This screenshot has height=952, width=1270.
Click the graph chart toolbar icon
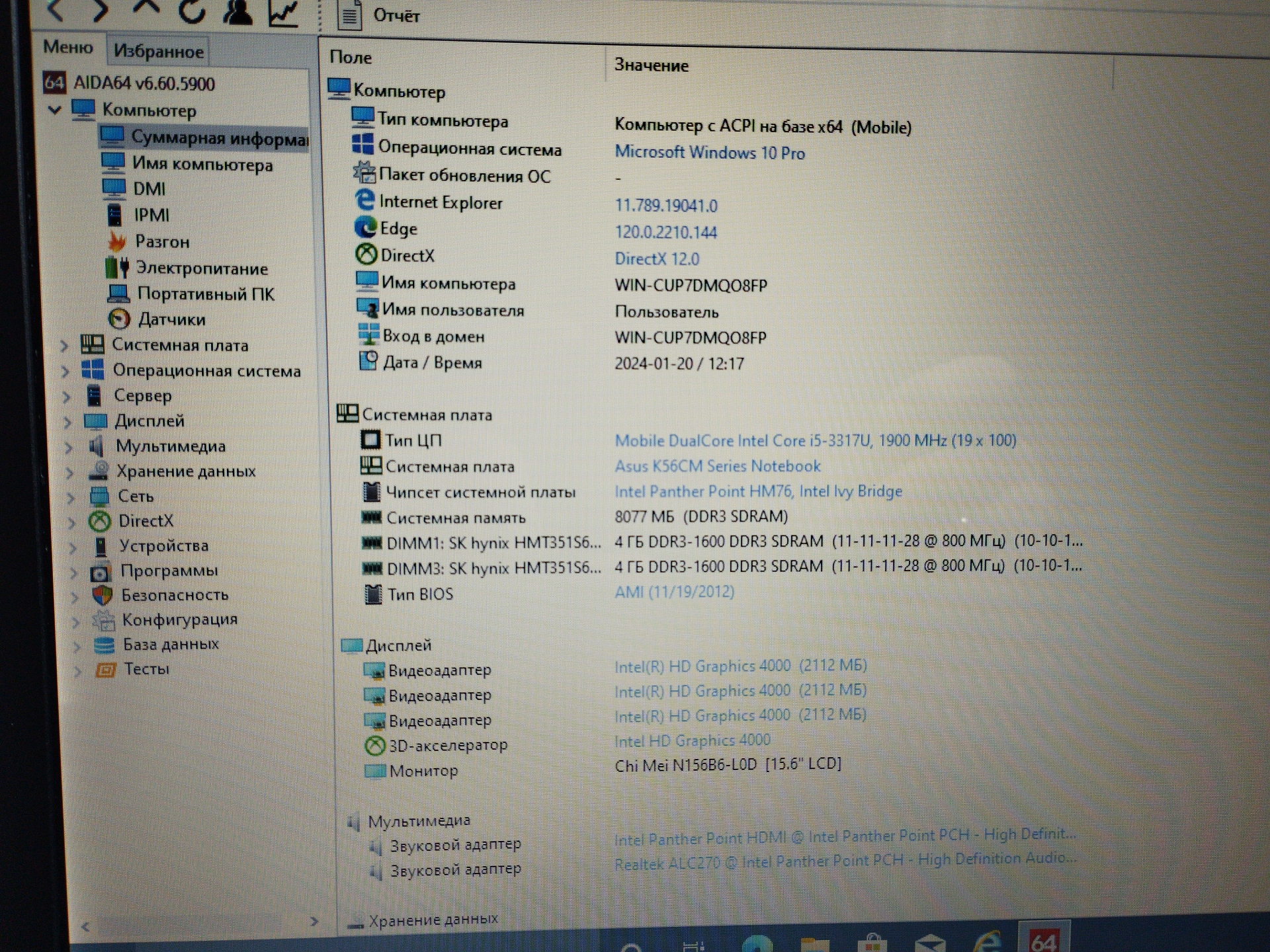(x=283, y=13)
